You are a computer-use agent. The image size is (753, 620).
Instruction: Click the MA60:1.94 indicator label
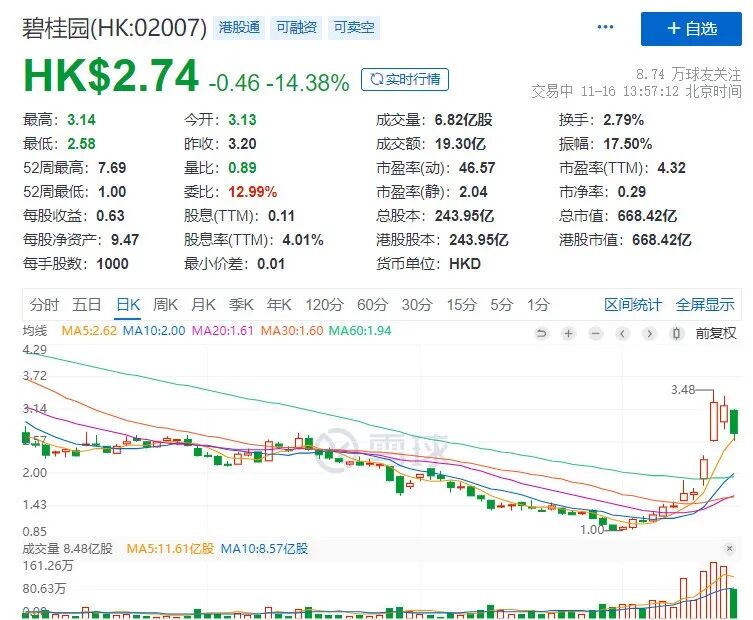pos(360,331)
